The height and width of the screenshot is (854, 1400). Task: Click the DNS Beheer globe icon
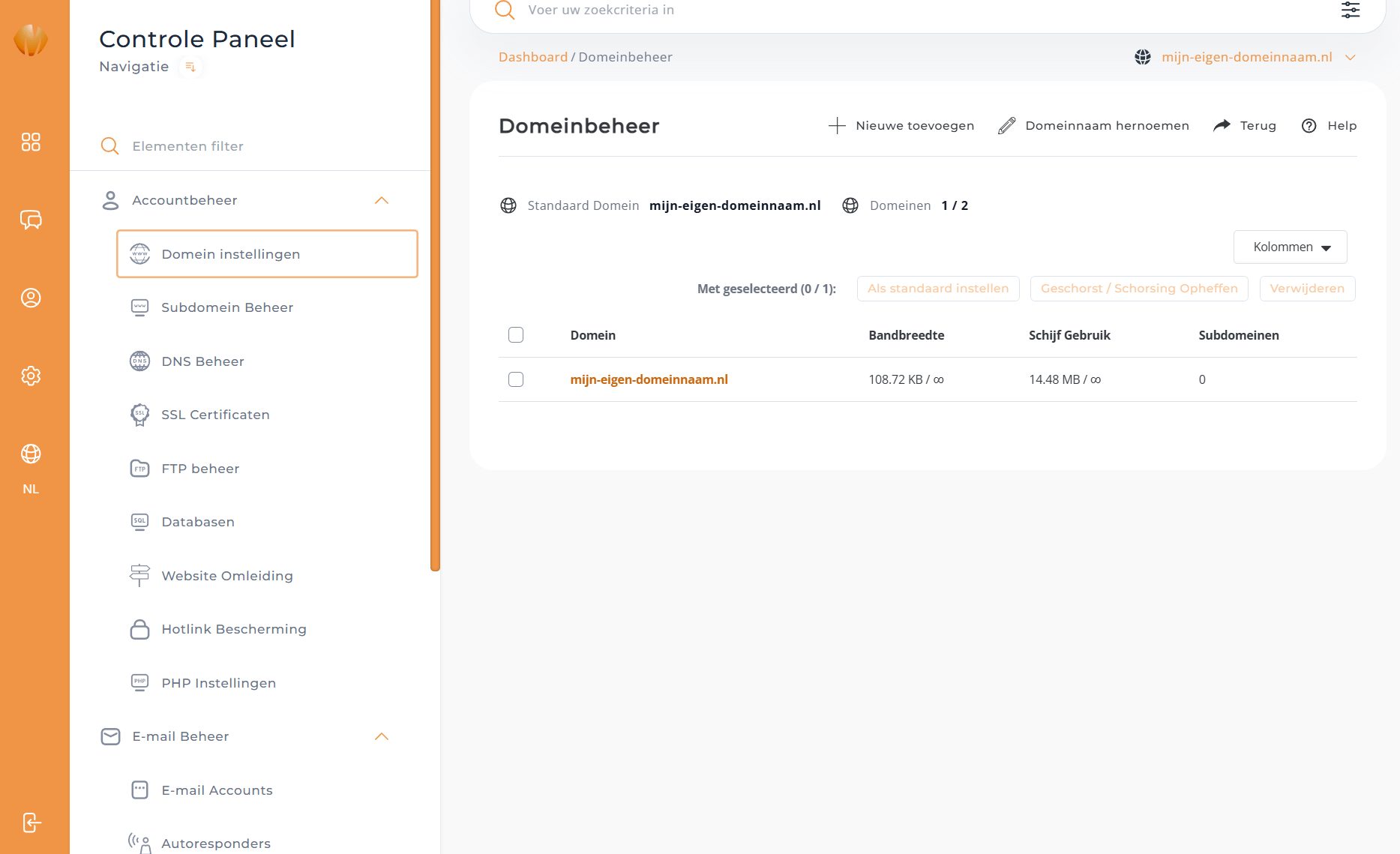click(140, 361)
